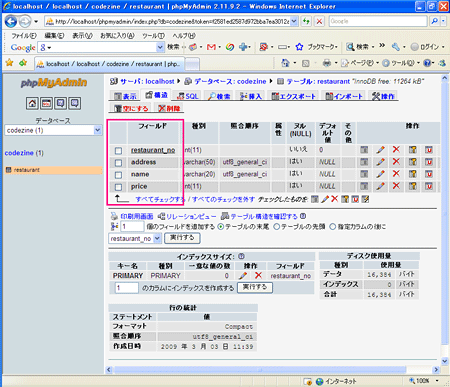450x387 pixels.
Task: Open Back/Forward recent pages dropdown arrow
Action: click(x=36, y=22)
